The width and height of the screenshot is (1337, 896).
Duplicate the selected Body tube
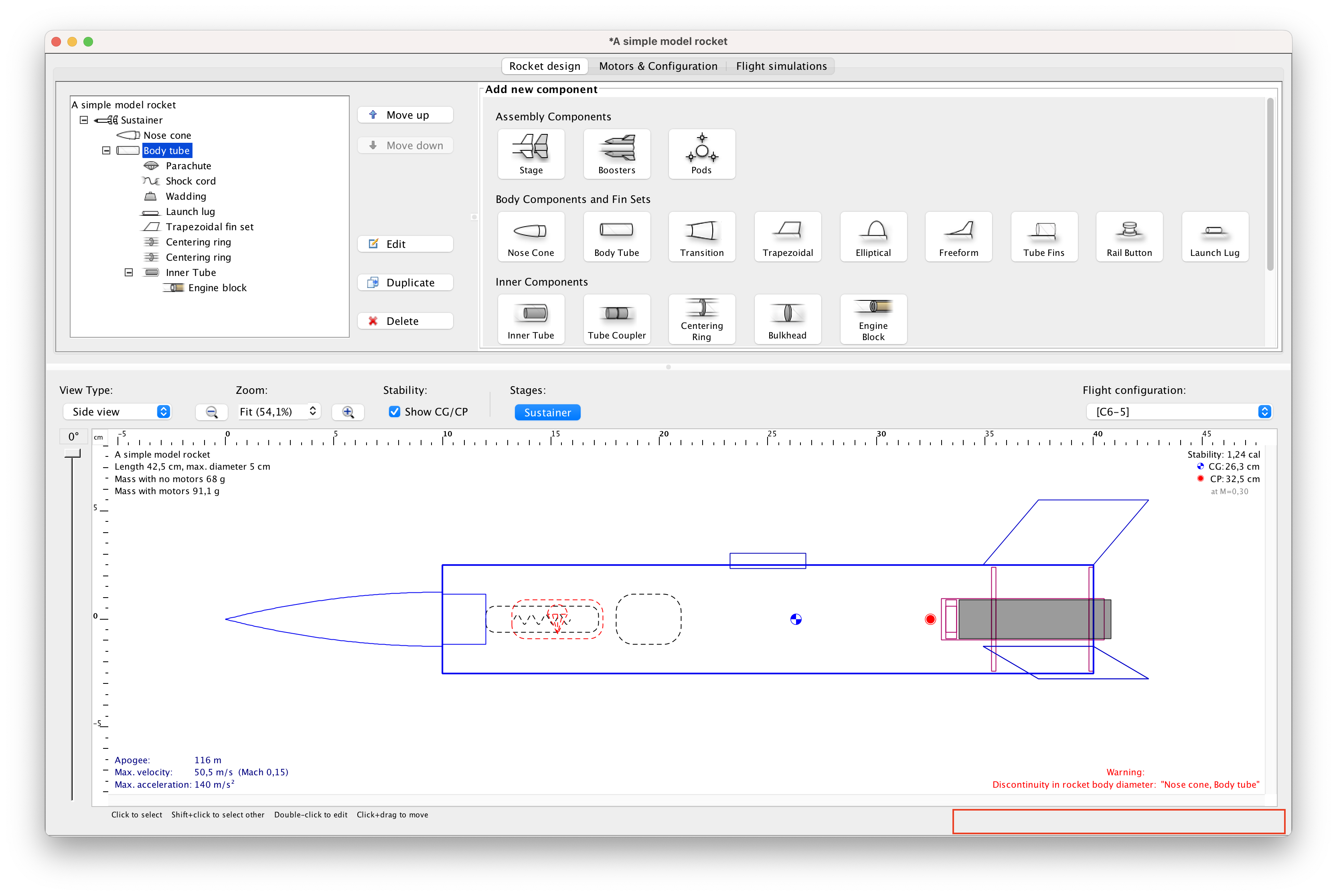pos(405,282)
